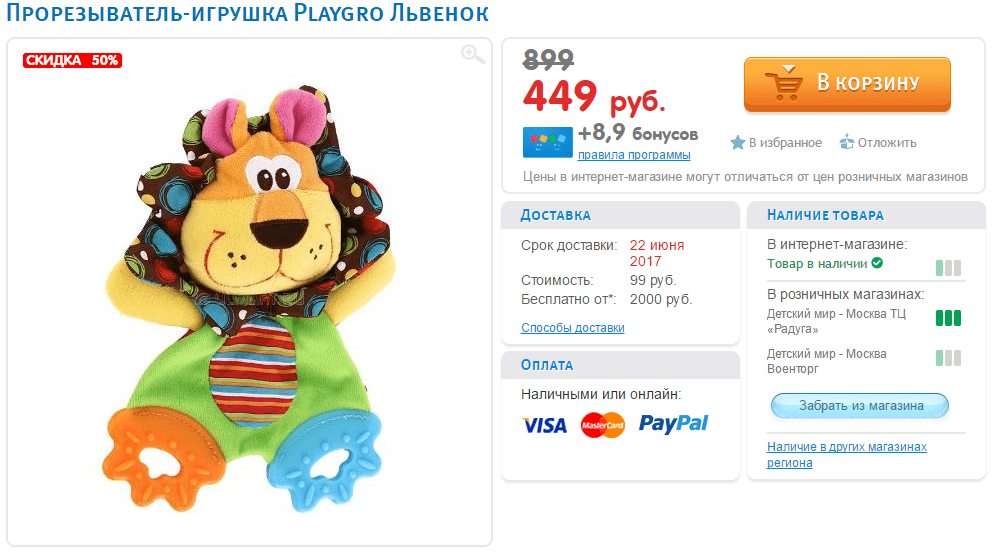Click the PayPal payment logo

[673, 423]
